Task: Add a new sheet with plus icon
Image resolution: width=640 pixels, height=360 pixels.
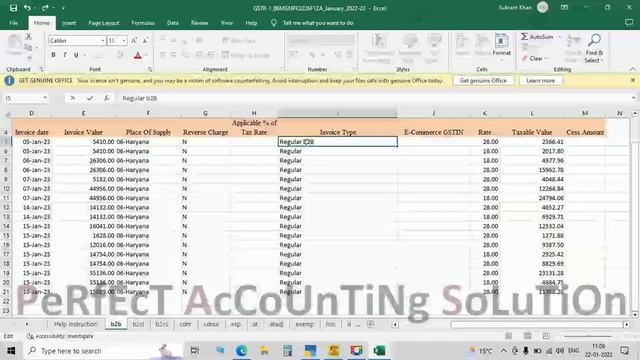Action: [x=371, y=324]
